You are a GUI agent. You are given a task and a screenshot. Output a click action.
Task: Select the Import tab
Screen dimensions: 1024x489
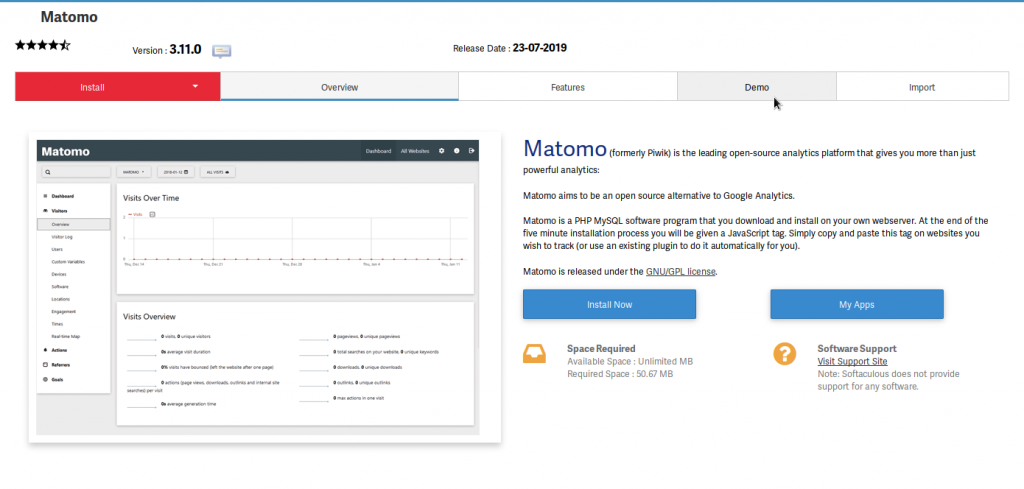921,87
